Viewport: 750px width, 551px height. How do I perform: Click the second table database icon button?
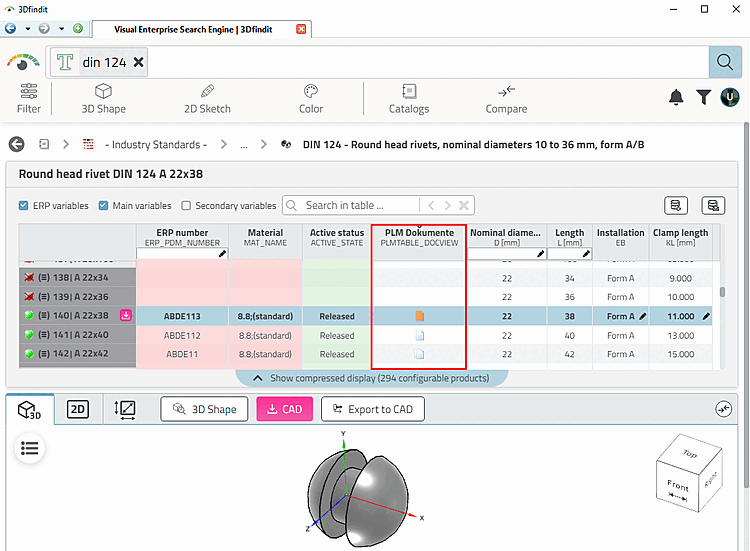tap(713, 206)
